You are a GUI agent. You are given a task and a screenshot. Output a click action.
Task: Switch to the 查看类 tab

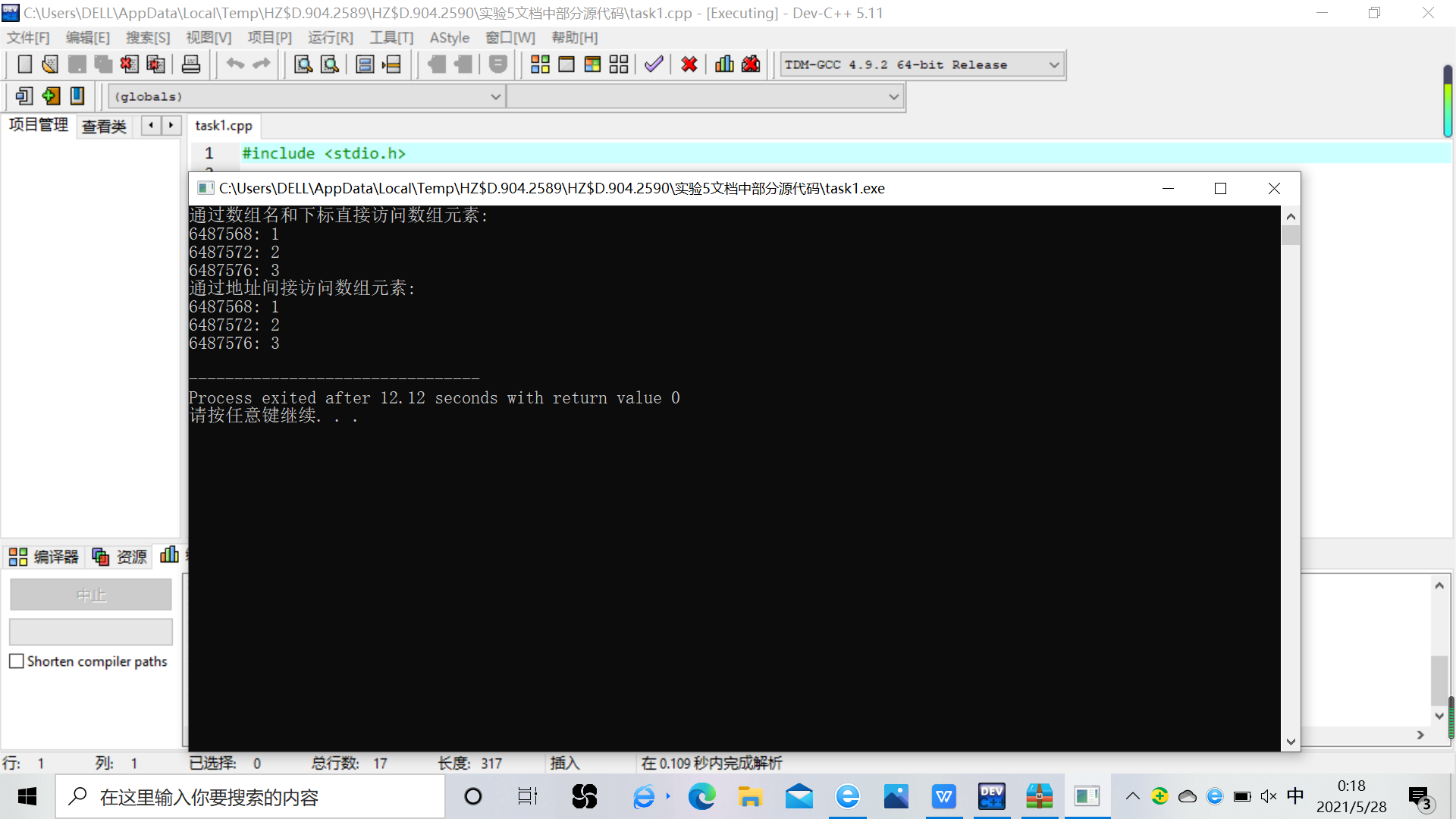[104, 127]
